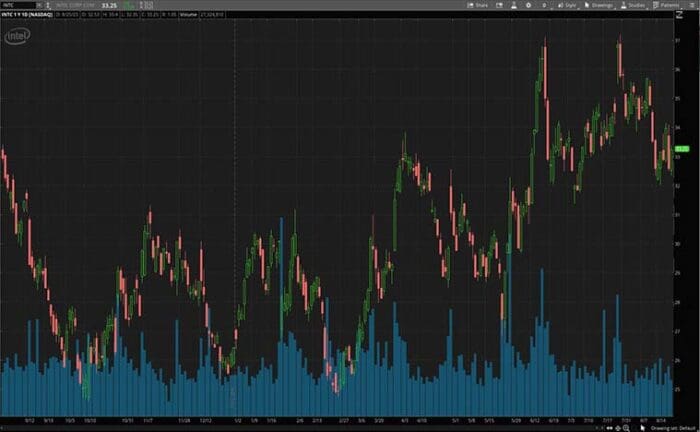The height and width of the screenshot is (432, 700).
Task: Click the Z-shaped icon above the price axis
Action: 679,15
